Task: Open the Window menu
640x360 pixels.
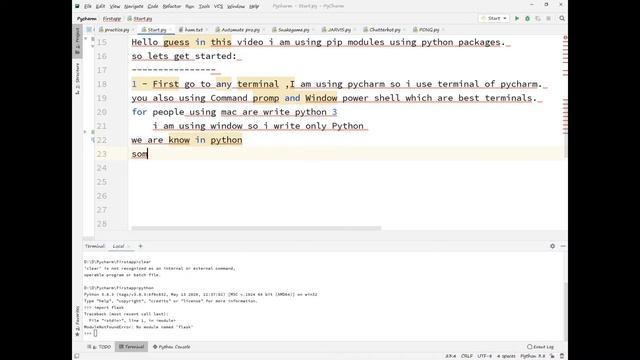Action: point(236,6)
